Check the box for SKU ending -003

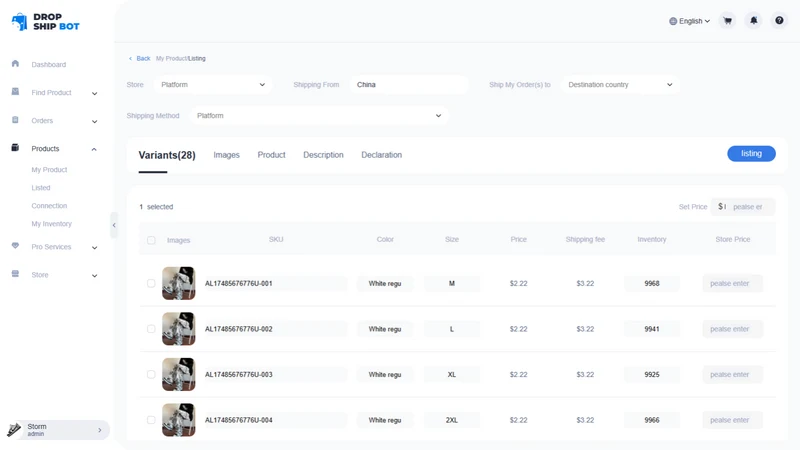tap(151, 374)
